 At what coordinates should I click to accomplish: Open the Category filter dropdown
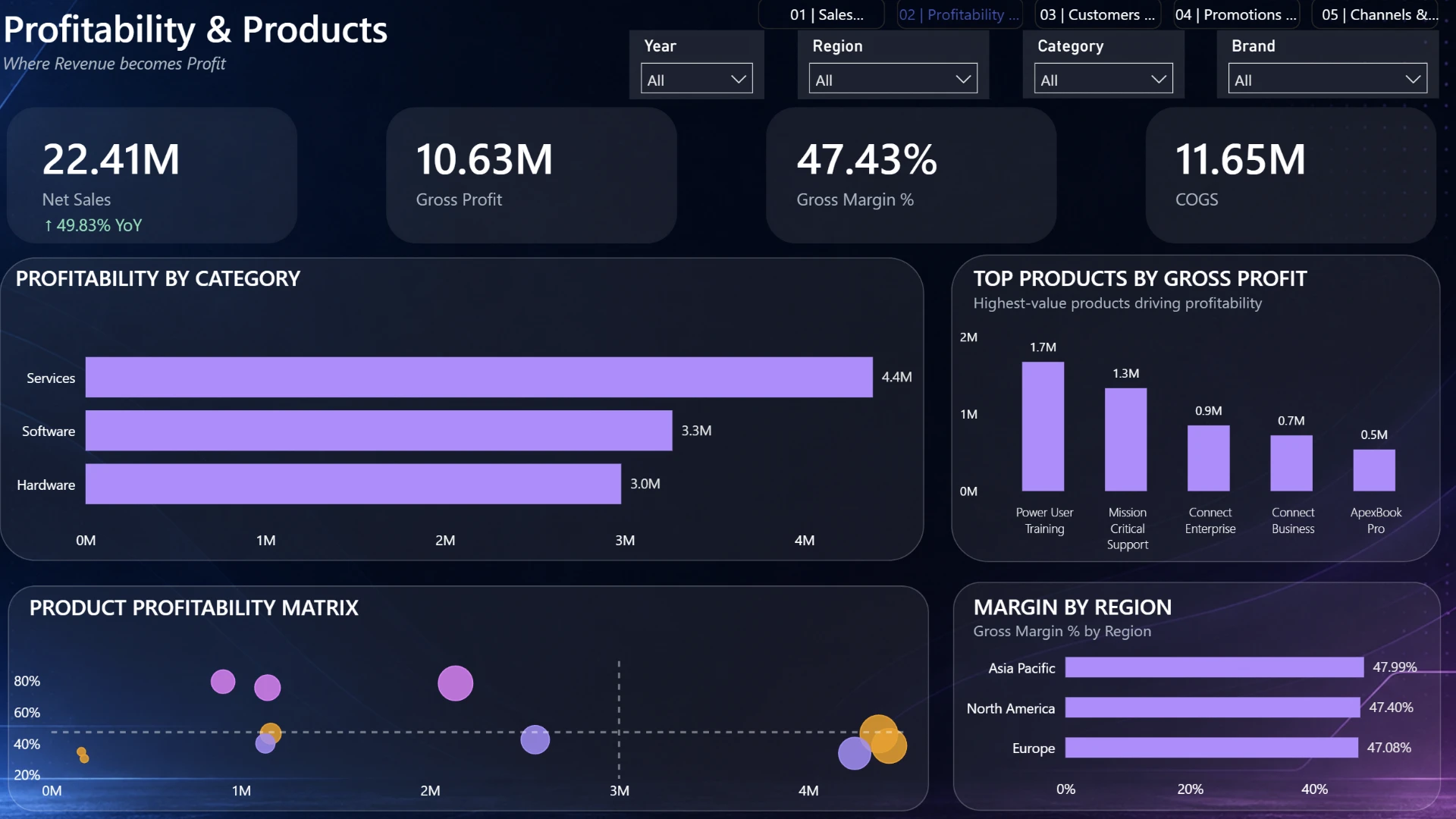[x=1103, y=79]
